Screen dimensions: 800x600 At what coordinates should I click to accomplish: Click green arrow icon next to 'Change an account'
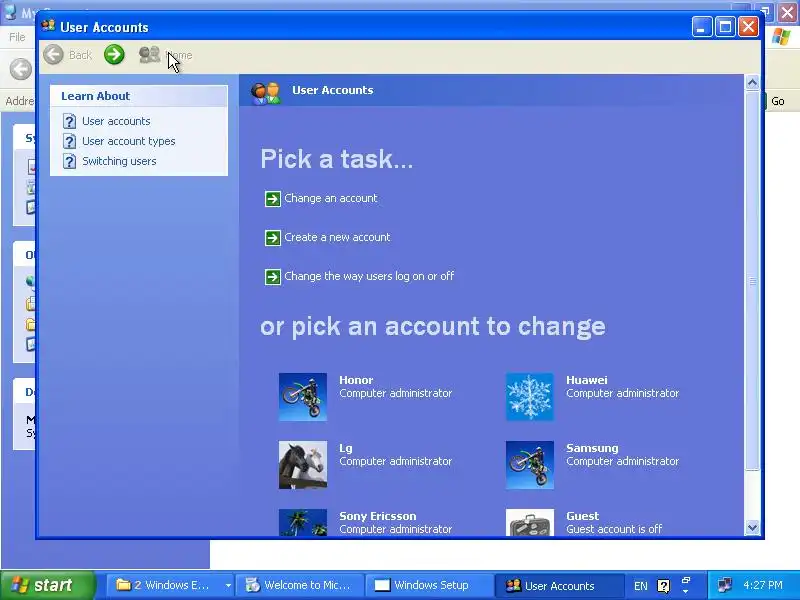[x=272, y=198]
